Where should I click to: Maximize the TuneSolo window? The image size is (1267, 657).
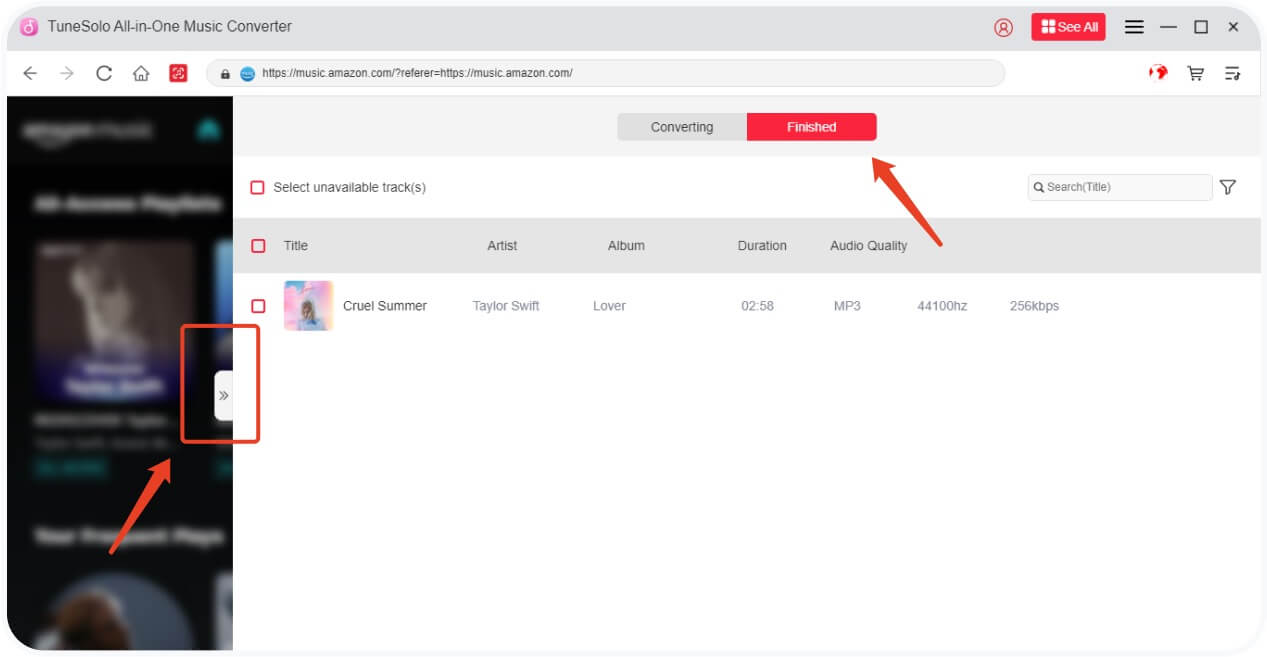[1201, 27]
